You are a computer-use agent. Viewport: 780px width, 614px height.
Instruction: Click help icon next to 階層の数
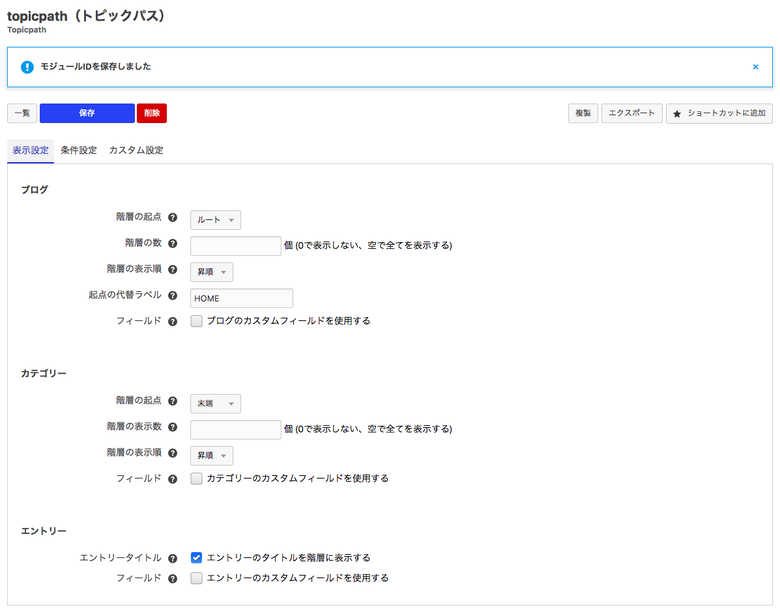point(172,244)
